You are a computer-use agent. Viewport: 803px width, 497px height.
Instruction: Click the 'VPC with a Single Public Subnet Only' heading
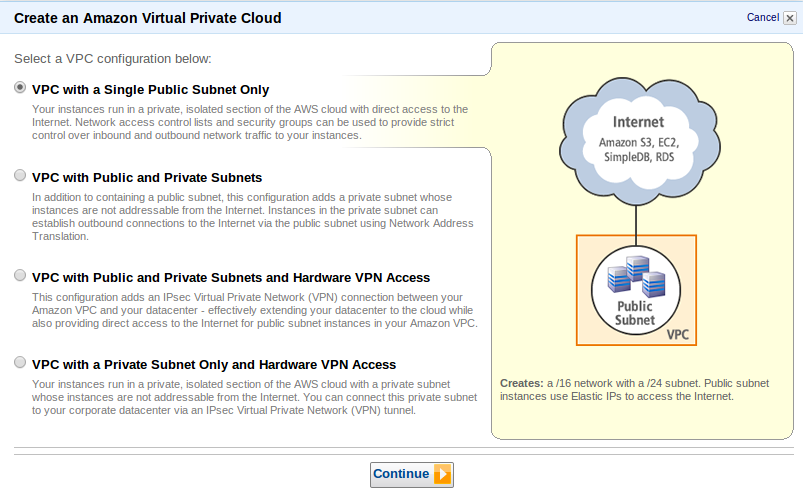coord(151,90)
